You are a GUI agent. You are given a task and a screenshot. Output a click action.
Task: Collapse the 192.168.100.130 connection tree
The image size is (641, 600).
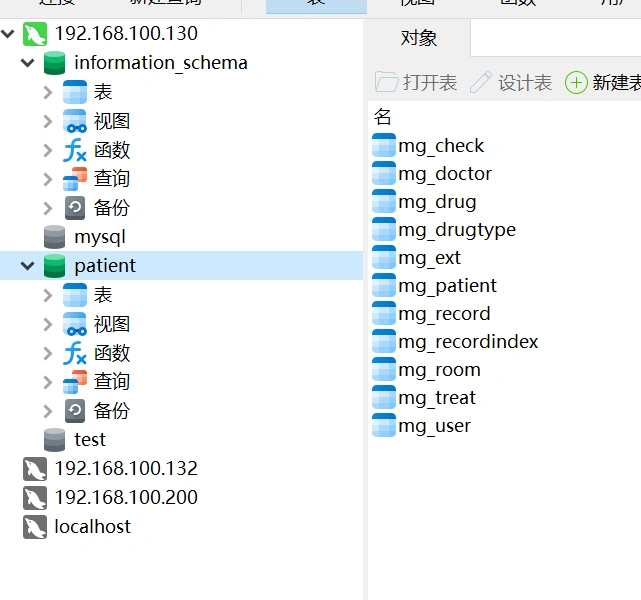(x=9, y=34)
